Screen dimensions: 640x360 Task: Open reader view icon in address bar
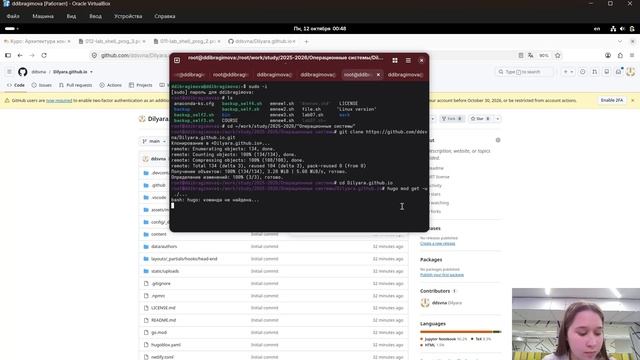[x=521, y=55]
